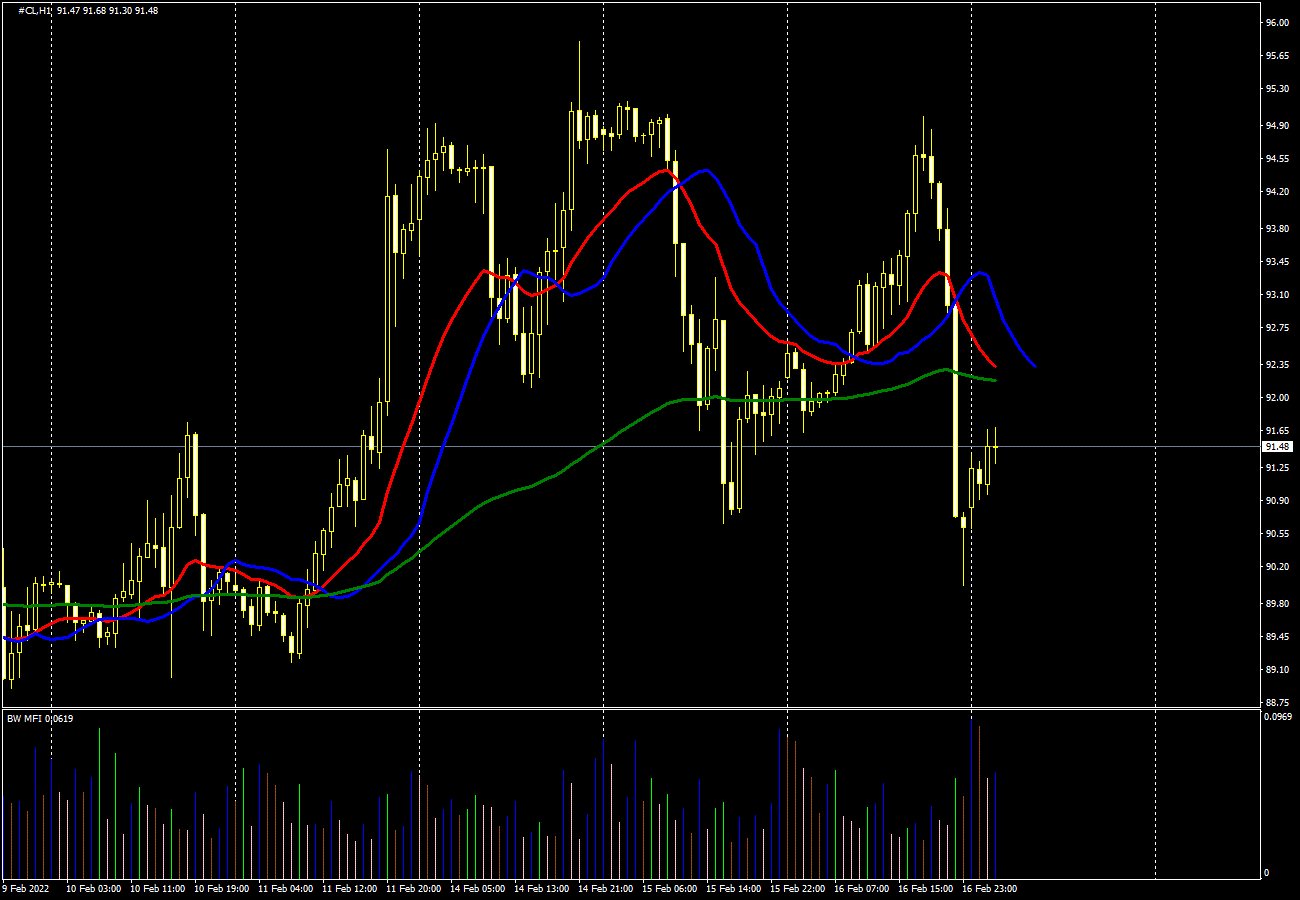Viewport: 1300px width, 900px height.
Task: Click the 14 Feb 05:00 time label
Action: point(478,888)
